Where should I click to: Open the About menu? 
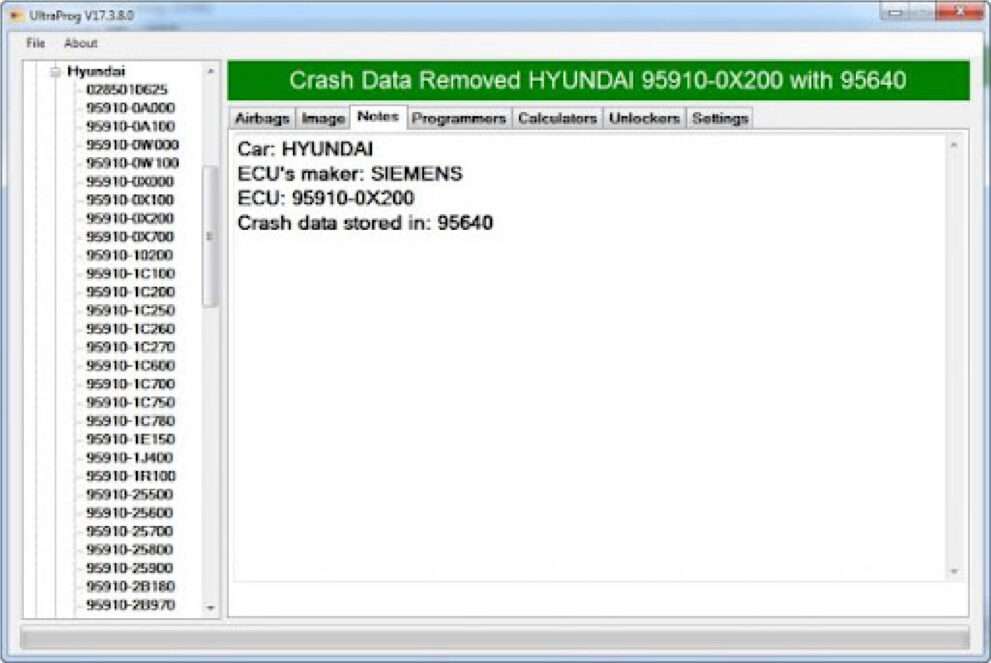80,43
